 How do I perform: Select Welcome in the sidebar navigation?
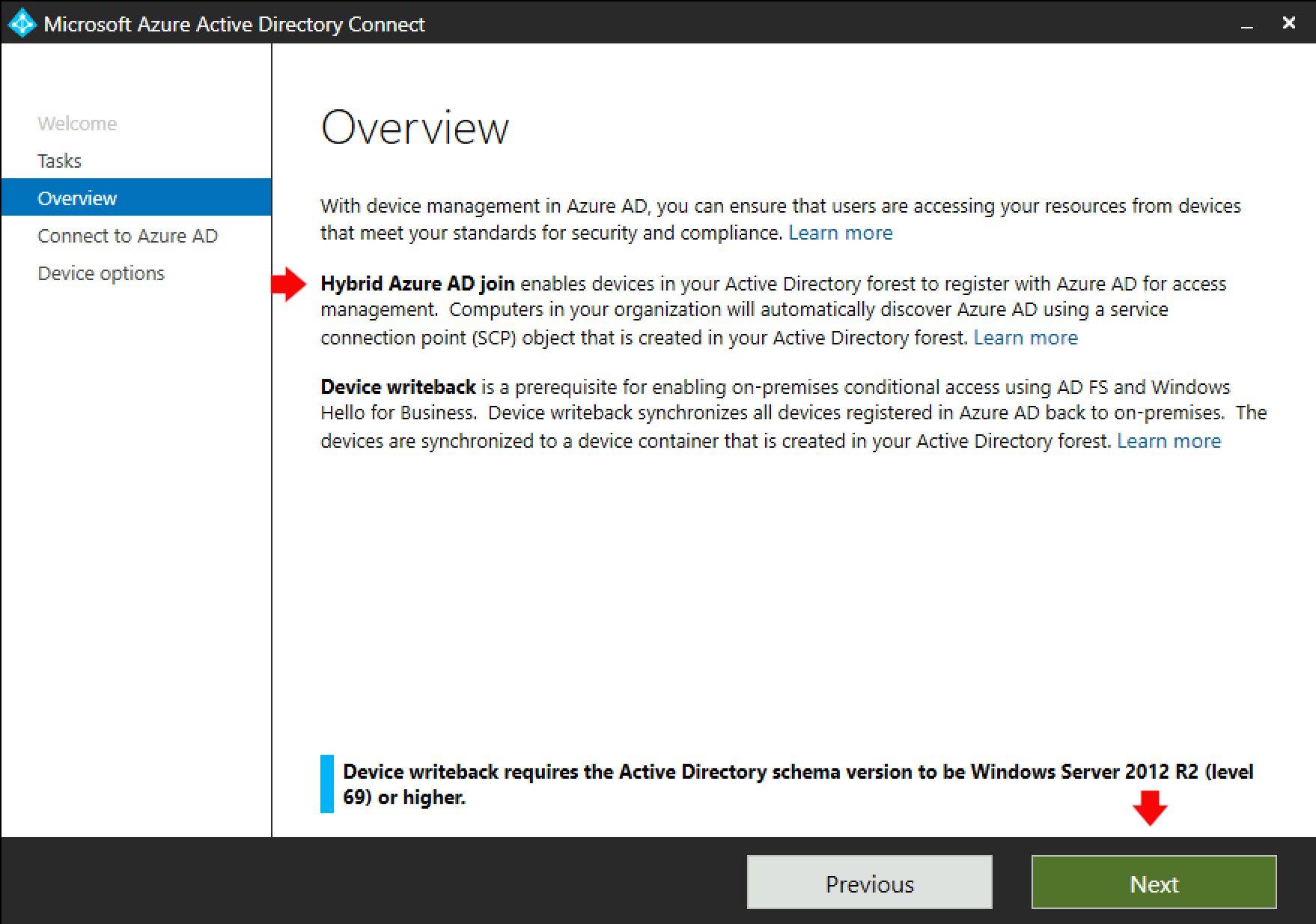click(x=76, y=123)
